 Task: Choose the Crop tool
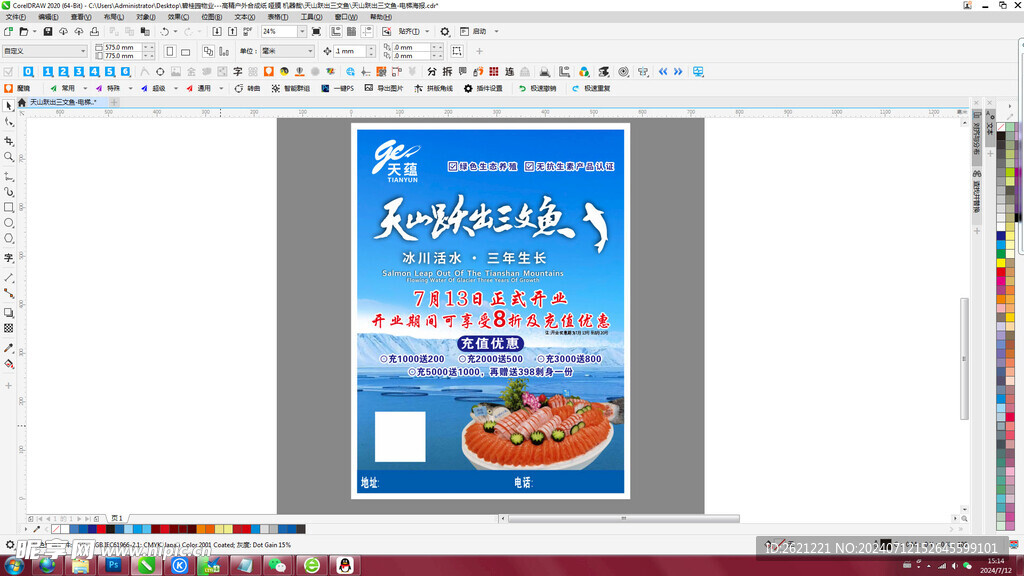[8, 140]
